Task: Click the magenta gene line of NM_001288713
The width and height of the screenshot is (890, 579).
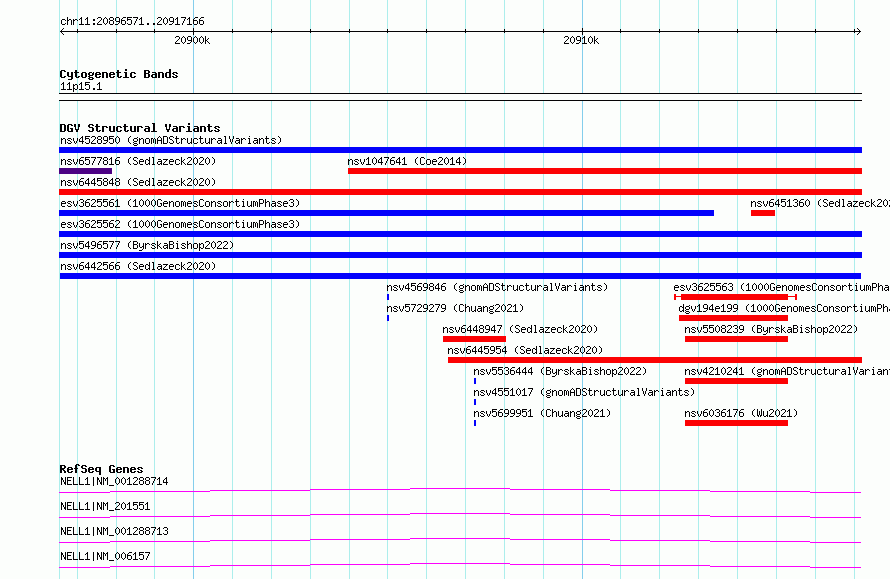Action: (460, 540)
